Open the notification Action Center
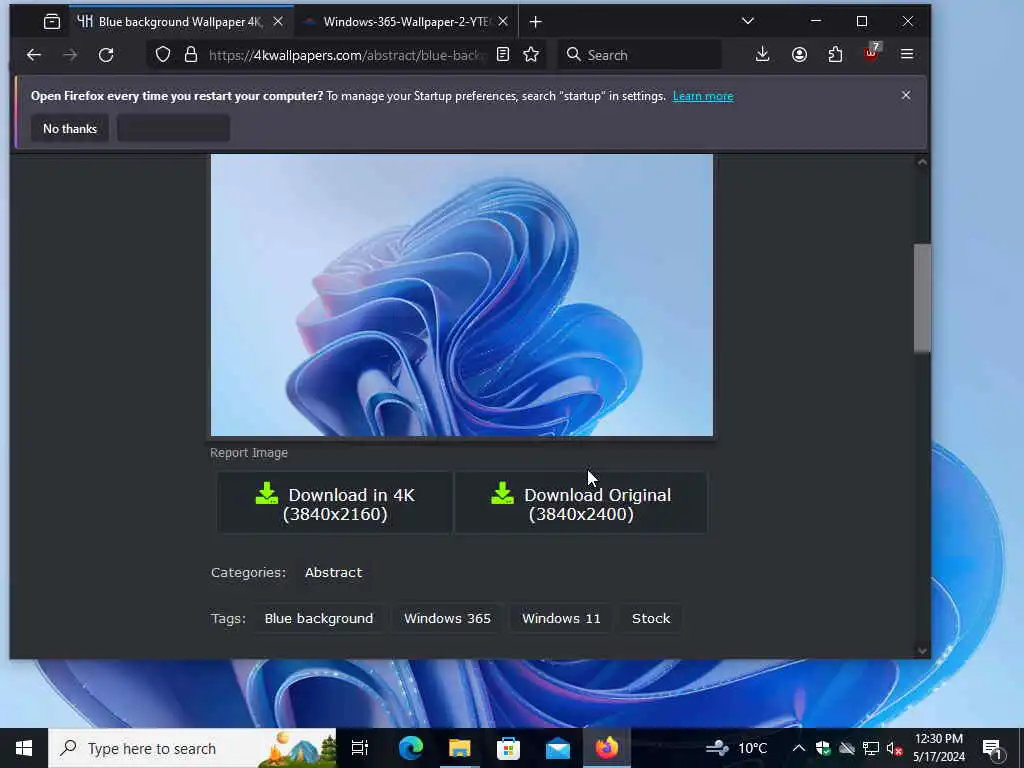The width and height of the screenshot is (1024, 768). pos(992,748)
